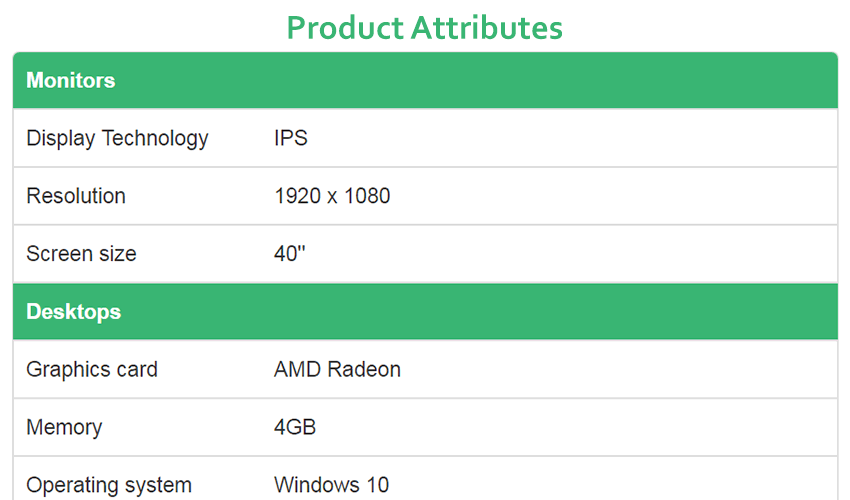This screenshot has height=500, width=850.
Task: Click the empty green area of the Desktops header
Action: coord(480,312)
